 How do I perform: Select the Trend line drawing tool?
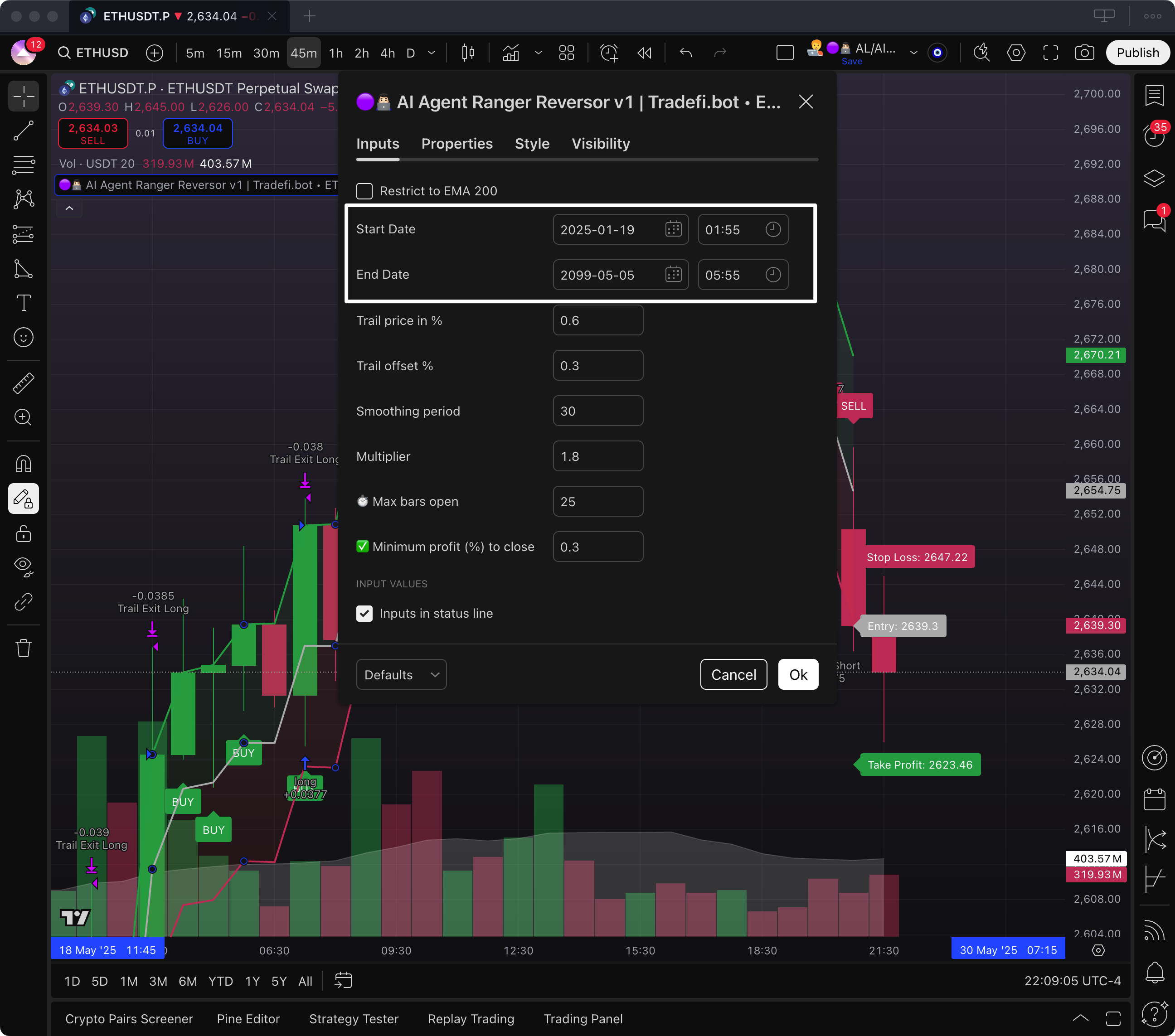24,131
